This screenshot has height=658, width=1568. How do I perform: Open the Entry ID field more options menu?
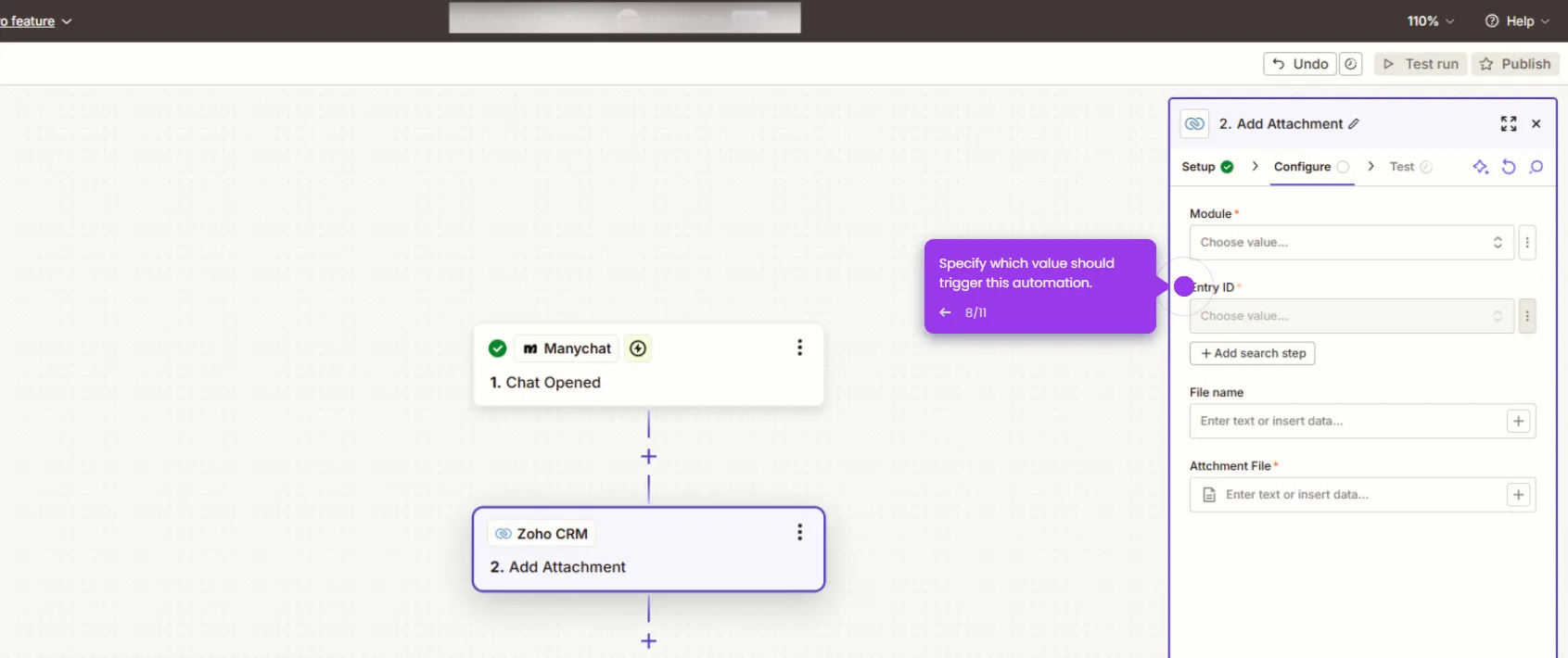(x=1527, y=316)
